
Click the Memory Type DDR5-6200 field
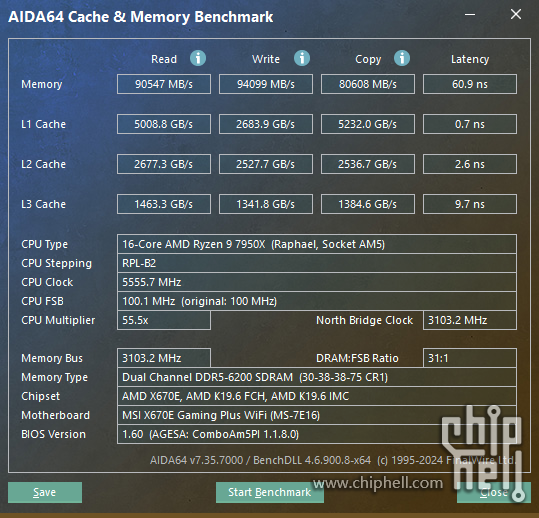tap(317, 377)
